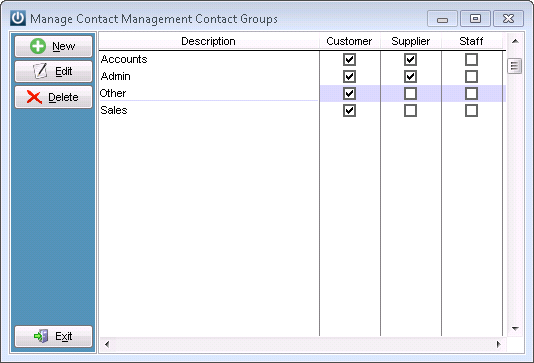Click the vertical scrollbar up arrow
Screen dimensions: 534x363
click(515, 41)
